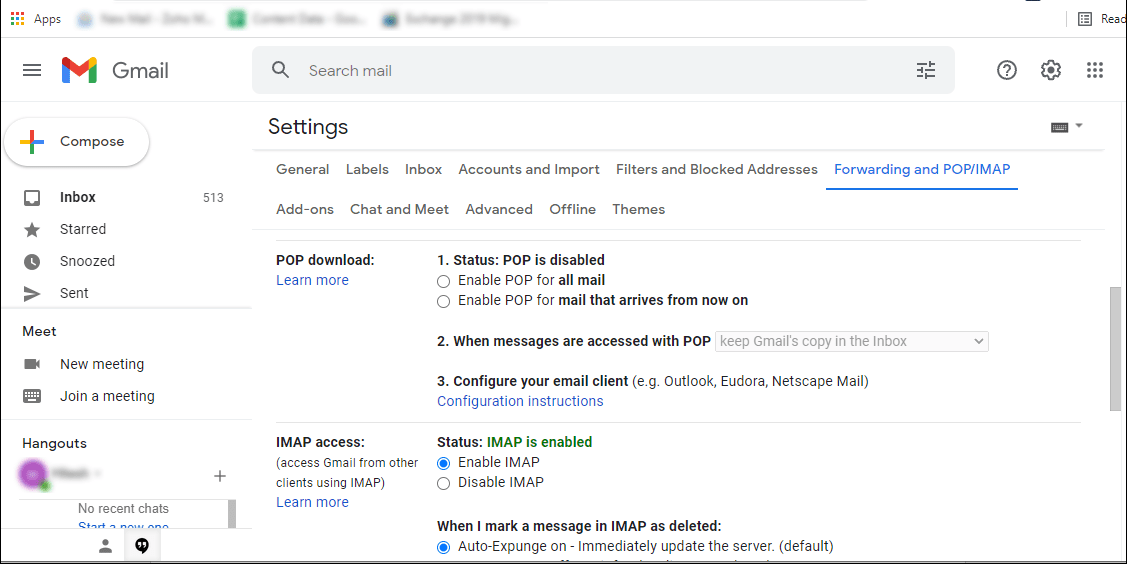Click the search magnifier icon
The image size is (1127, 564).
(x=280, y=70)
